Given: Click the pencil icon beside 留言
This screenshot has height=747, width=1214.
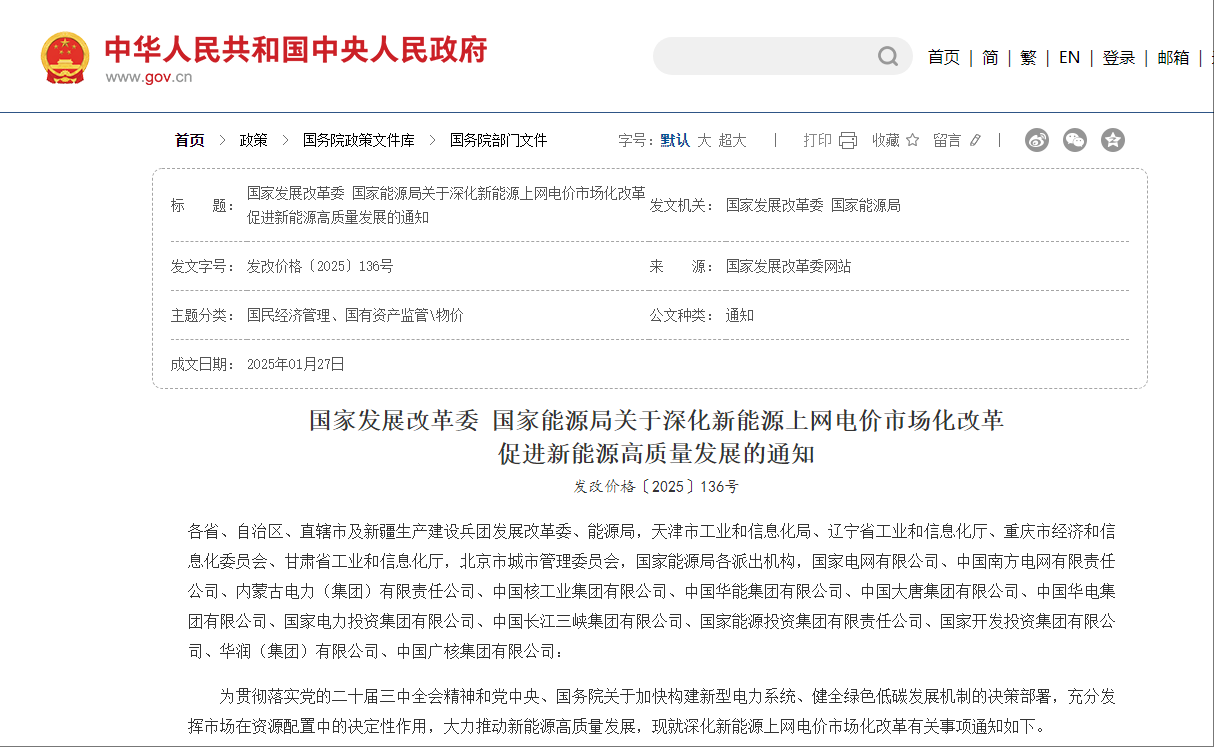Looking at the screenshot, I should coord(974,140).
